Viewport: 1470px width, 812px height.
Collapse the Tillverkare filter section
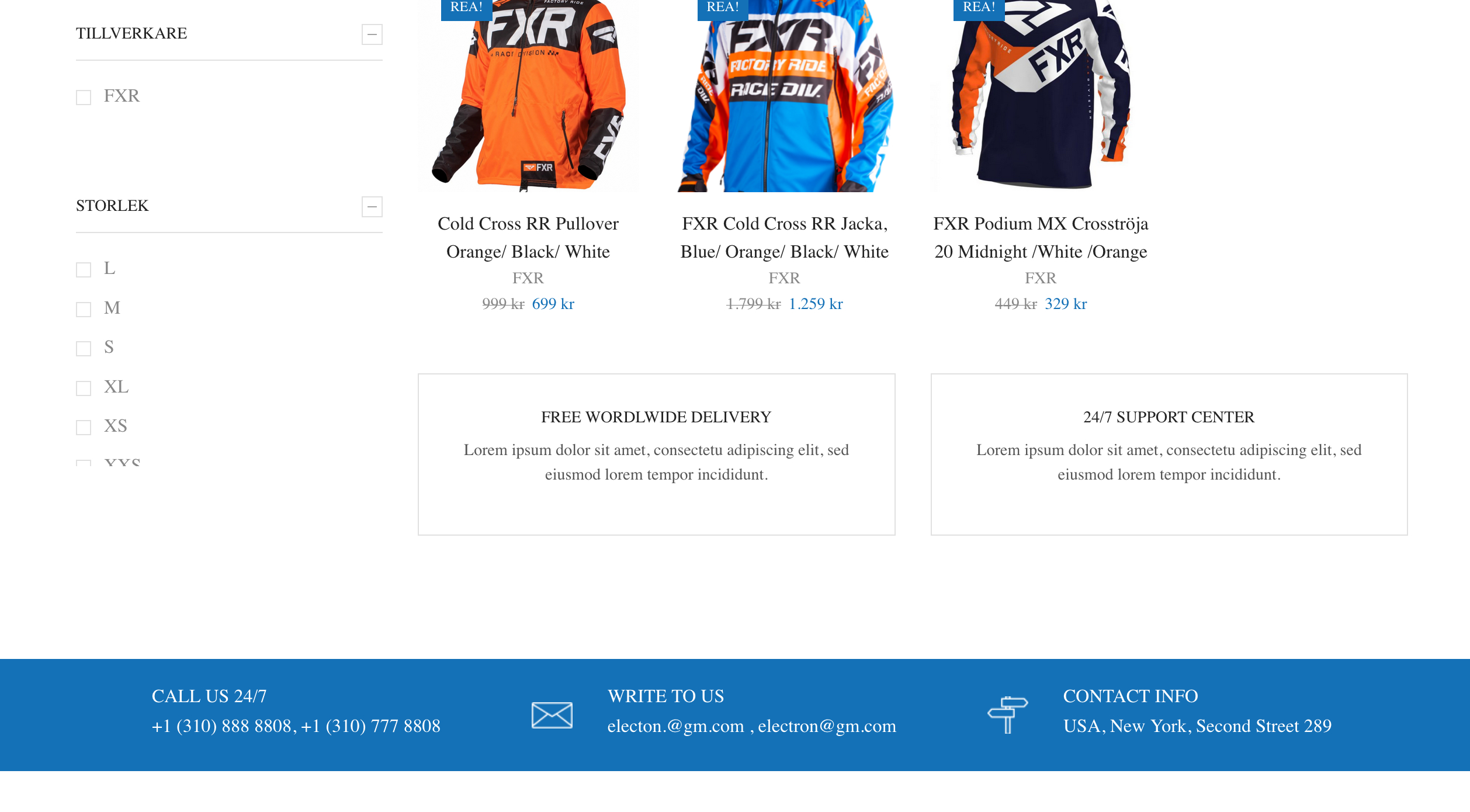(x=372, y=34)
